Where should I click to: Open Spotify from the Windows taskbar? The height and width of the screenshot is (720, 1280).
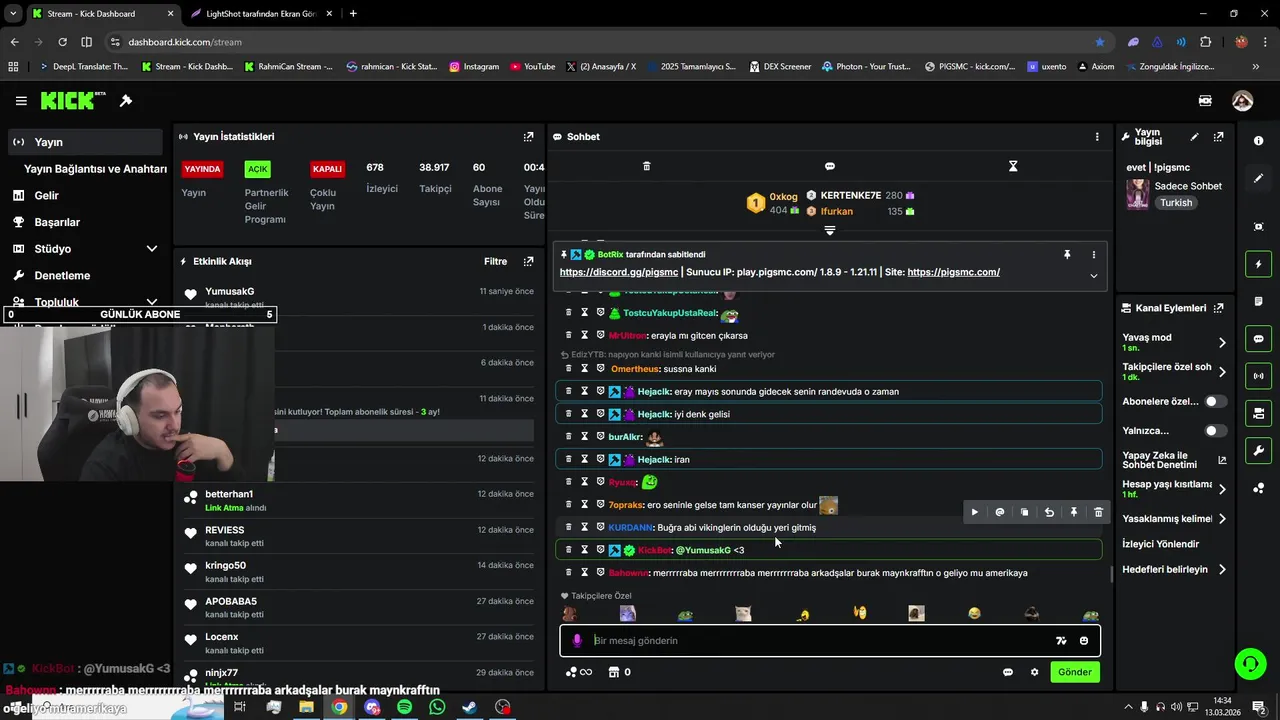click(404, 707)
